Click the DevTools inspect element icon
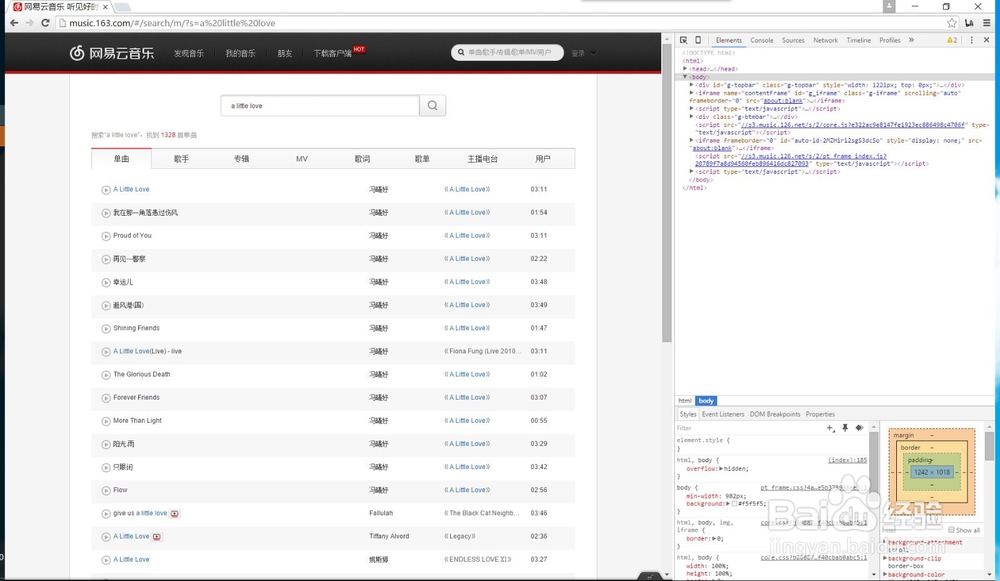 684,40
